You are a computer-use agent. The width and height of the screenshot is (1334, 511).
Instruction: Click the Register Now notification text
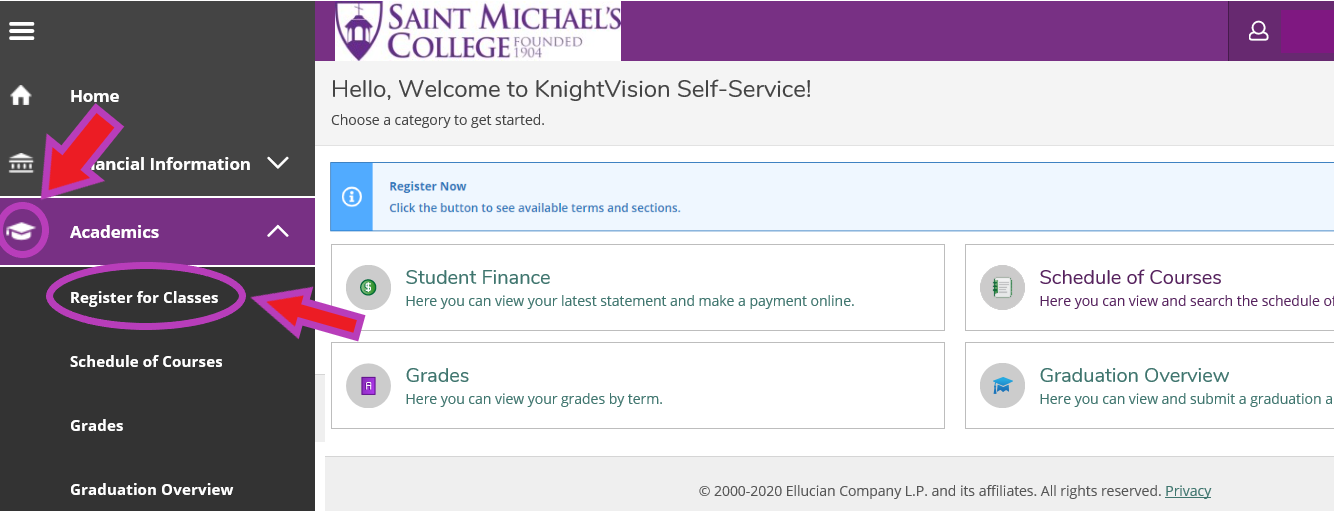tap(428, 186)
